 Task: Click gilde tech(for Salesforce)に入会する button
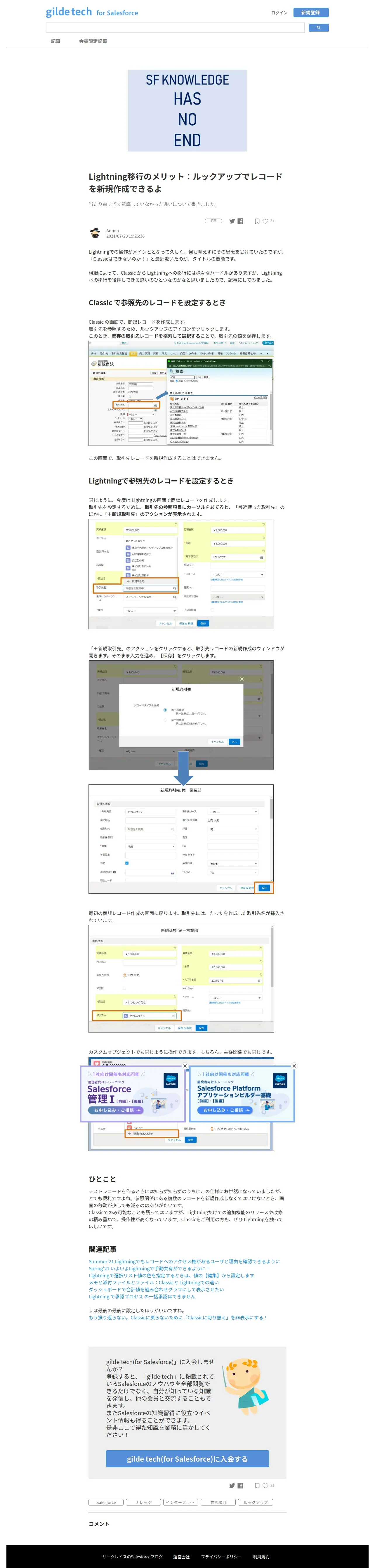coord(187,1459)
